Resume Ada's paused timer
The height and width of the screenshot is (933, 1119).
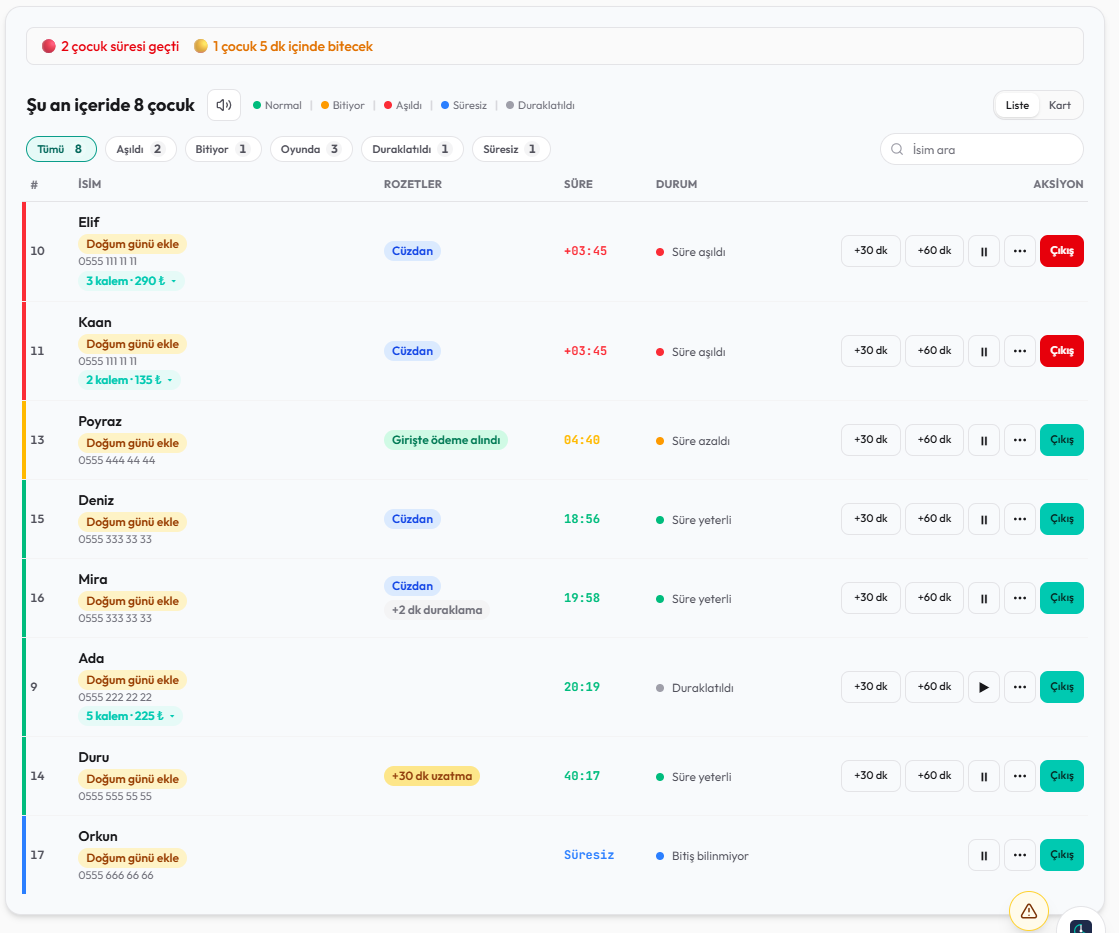click(x=983, y=687)
